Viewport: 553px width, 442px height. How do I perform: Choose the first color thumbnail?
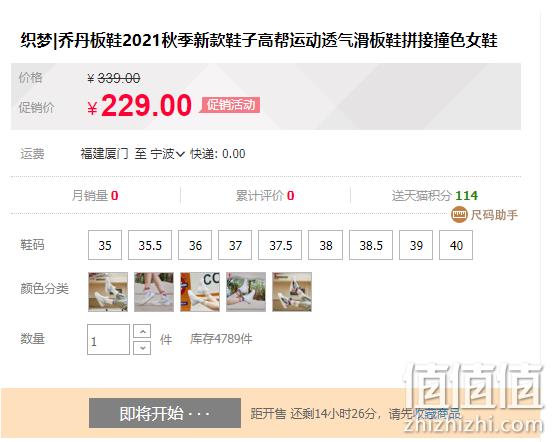point(108,292)
